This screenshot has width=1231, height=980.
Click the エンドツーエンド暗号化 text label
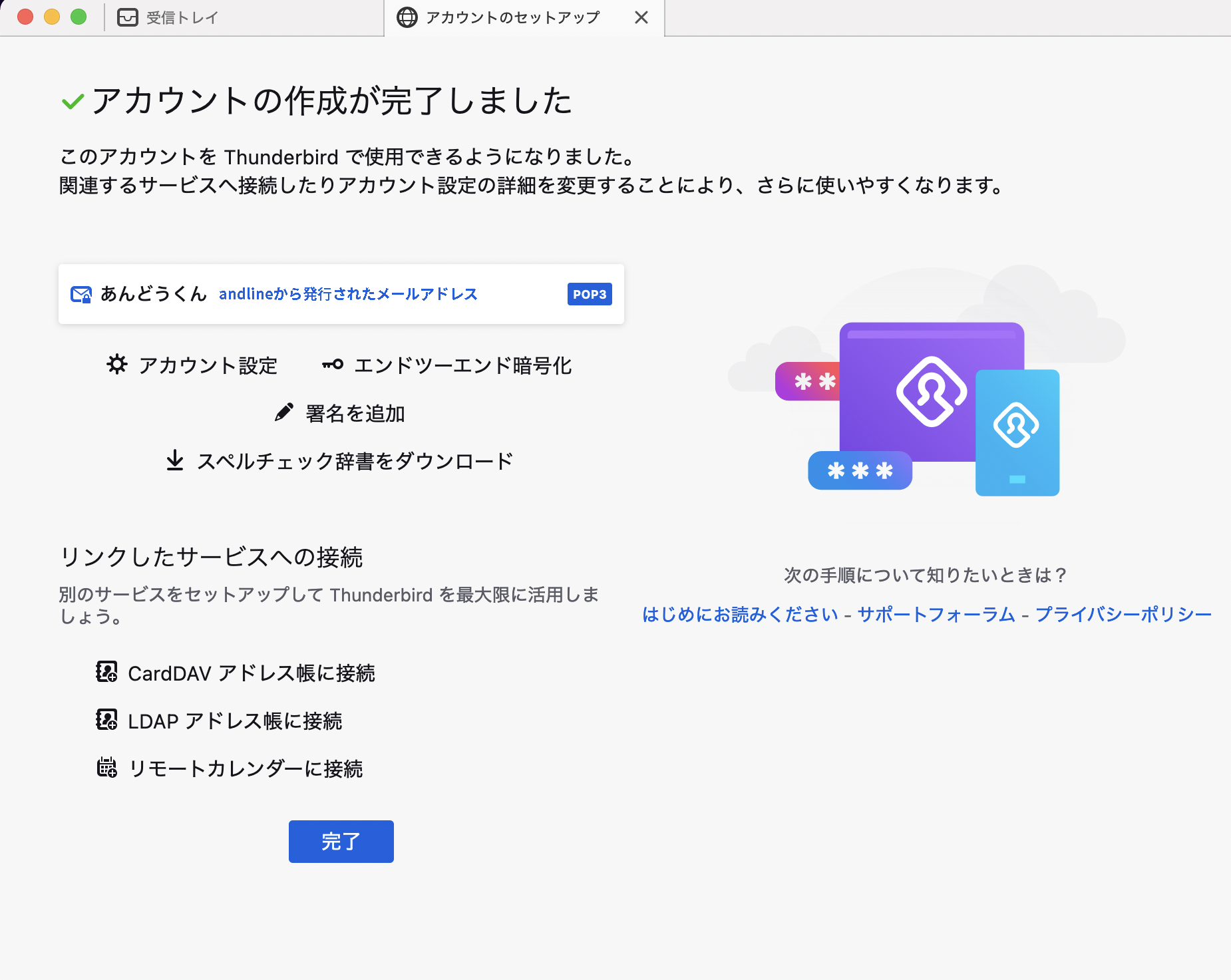[x=462, y=365]
